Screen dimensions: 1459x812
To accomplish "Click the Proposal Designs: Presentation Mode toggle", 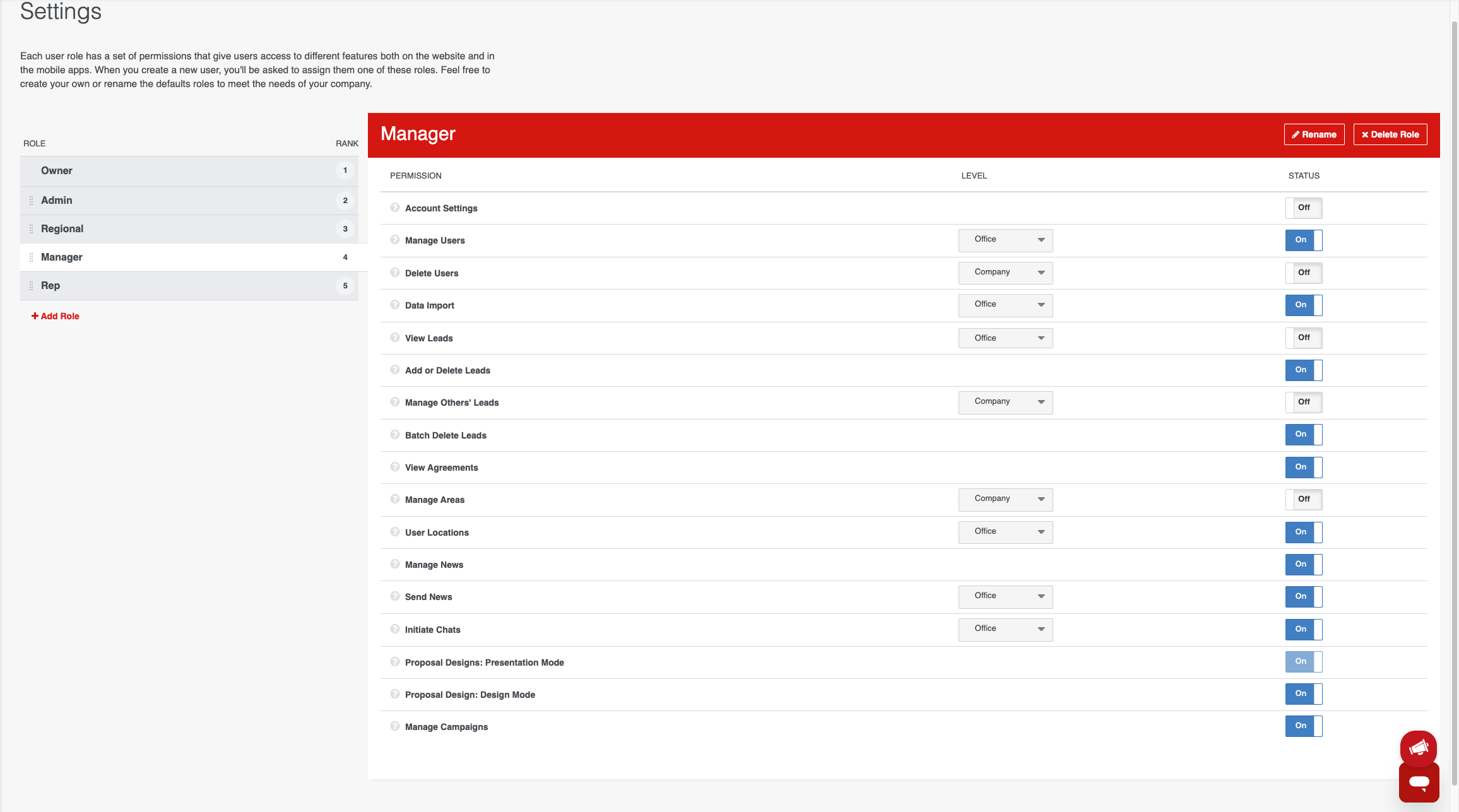I will (1304, 661).
